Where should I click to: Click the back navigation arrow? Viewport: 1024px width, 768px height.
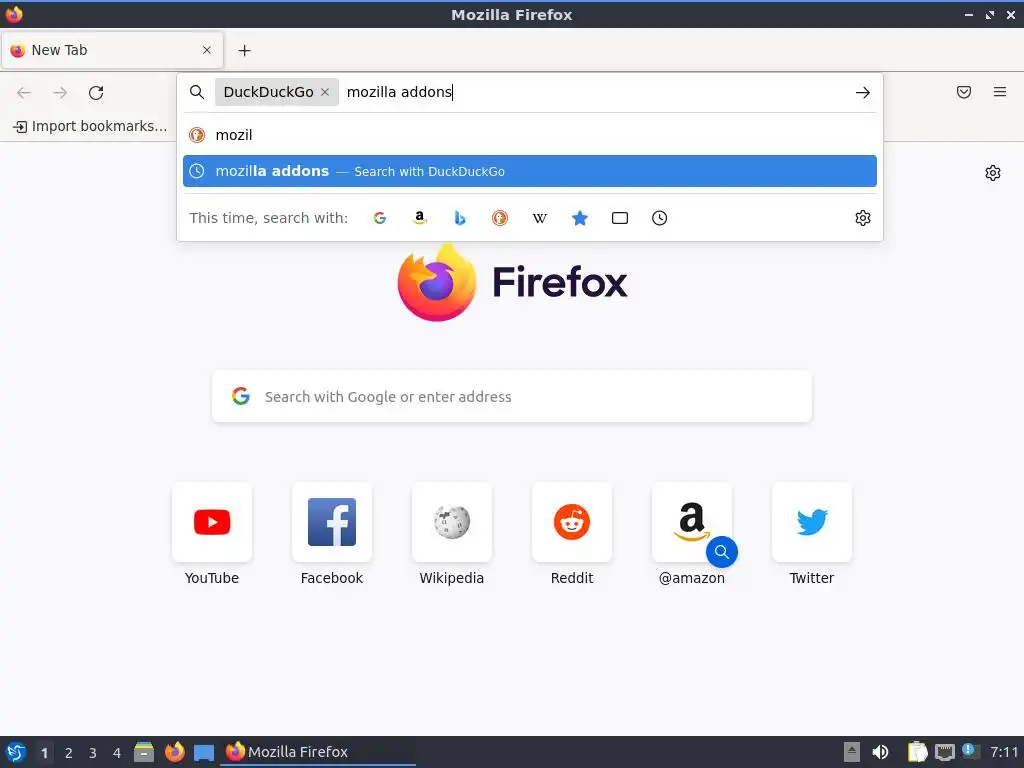click(x=24, y=93)
